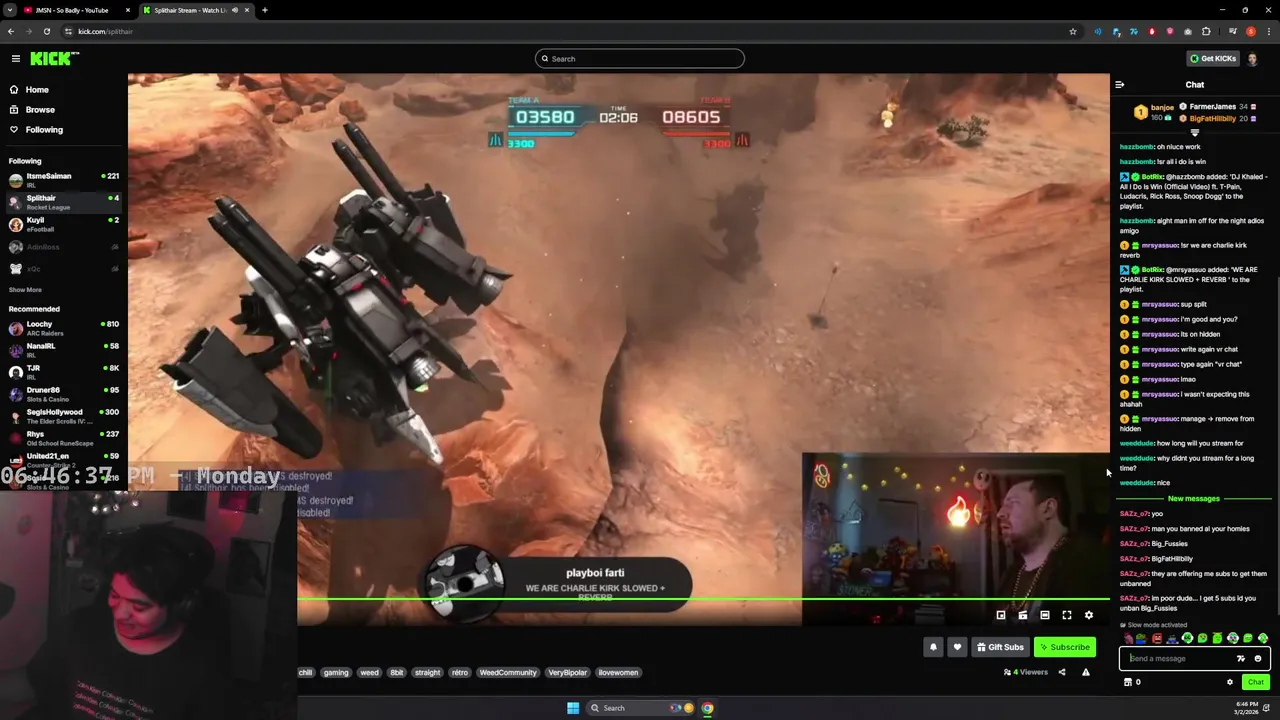Image resolution: width=1280 pixels, height=720 pixels.
Task: Select the 'retro' tag
Action: point(460,673)
